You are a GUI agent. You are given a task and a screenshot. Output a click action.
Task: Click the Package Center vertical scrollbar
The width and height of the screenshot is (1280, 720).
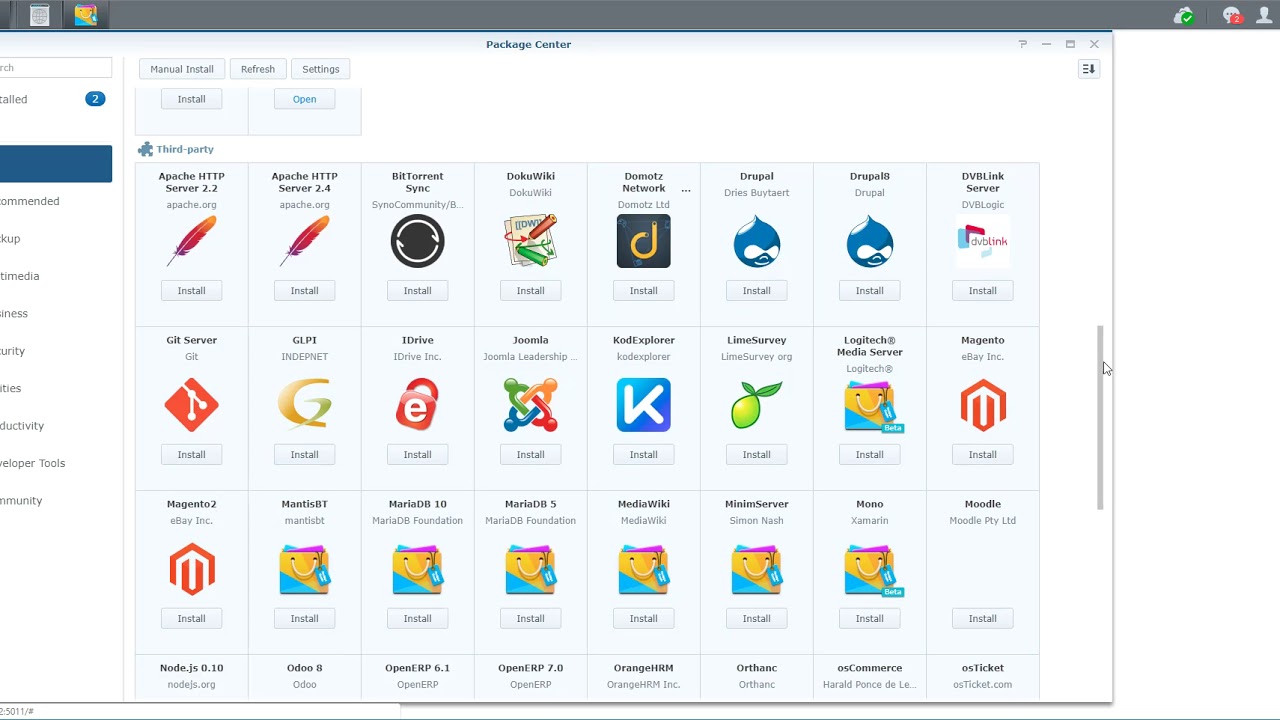tap(1100, 417)
